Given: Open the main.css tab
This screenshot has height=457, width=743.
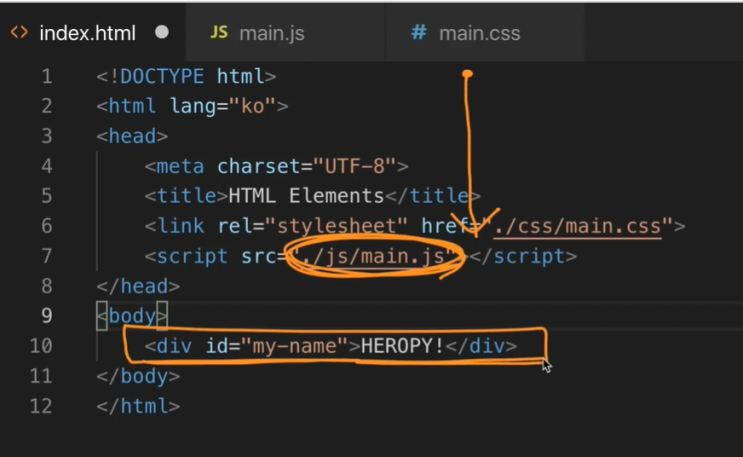Looking at the screenshot, I should [484, 33].
